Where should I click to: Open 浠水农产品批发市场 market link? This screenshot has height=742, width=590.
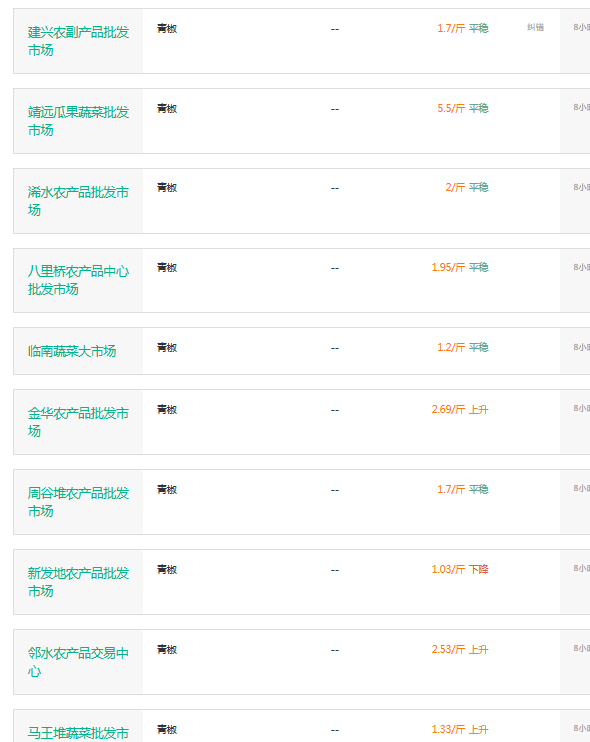[x=78, y=201]
